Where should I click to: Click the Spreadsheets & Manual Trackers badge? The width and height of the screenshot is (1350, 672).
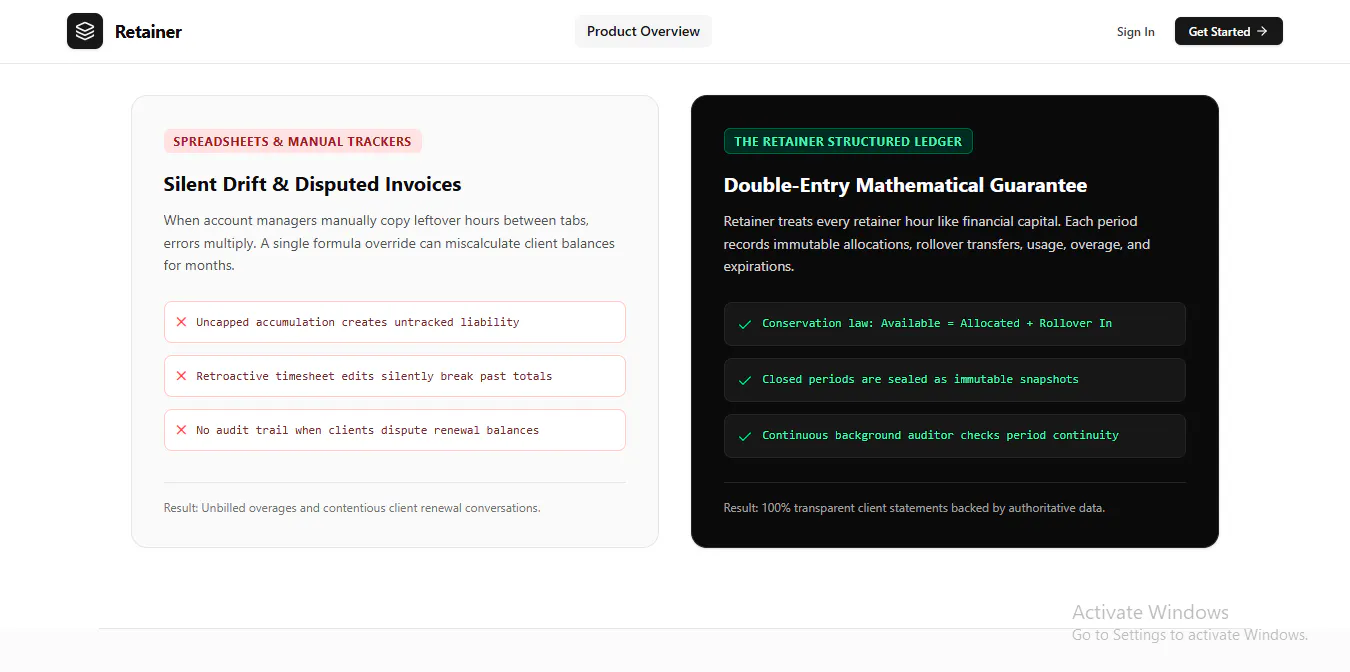(x=292, y=141)
